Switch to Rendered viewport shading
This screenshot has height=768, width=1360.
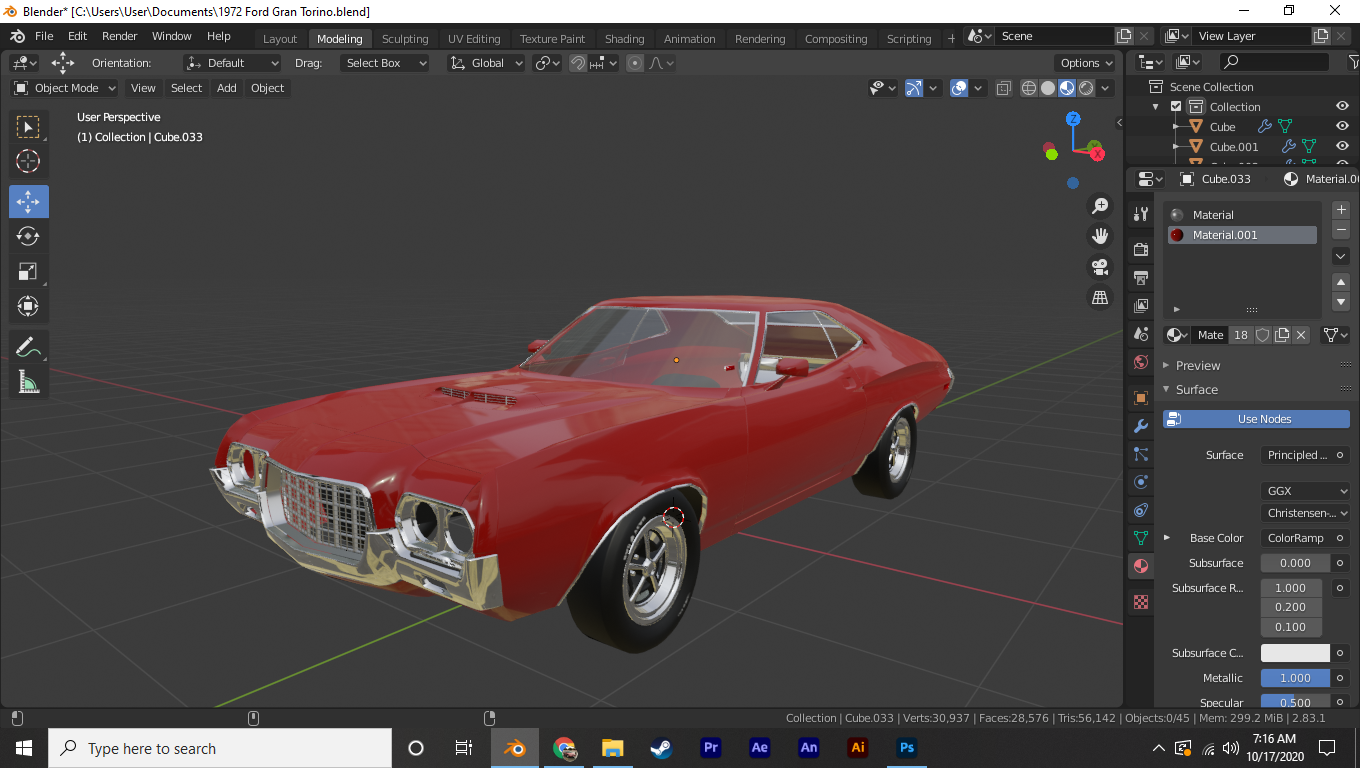tap(1086, 88)
